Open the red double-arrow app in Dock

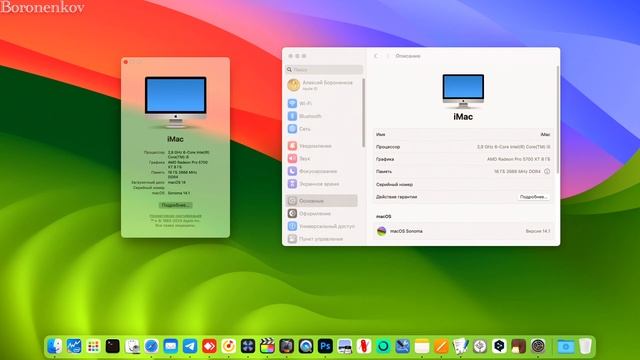tap(209, 346)
